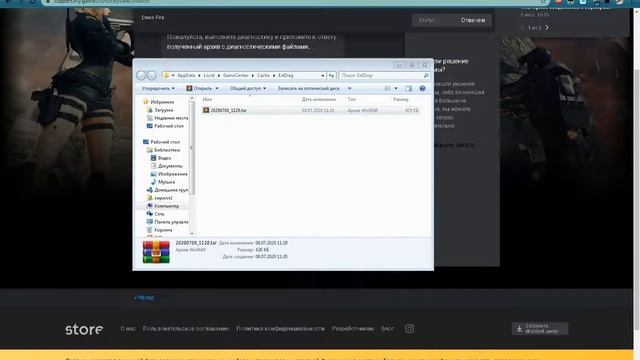Select the Избранное star item

click(x=158, y=102)
